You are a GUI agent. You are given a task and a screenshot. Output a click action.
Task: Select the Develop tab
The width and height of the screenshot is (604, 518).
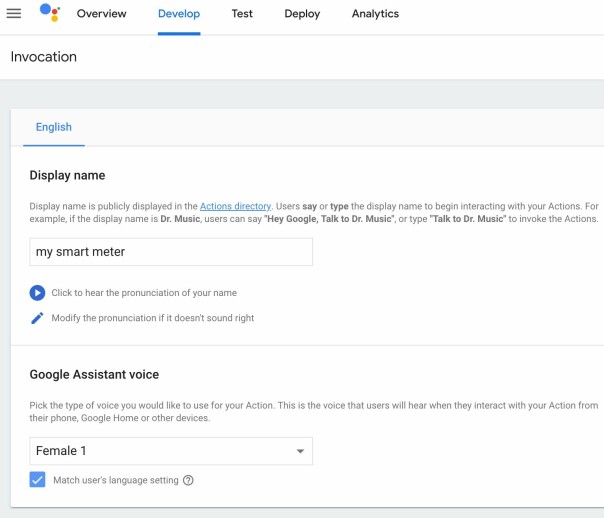(x=179, y=14)
